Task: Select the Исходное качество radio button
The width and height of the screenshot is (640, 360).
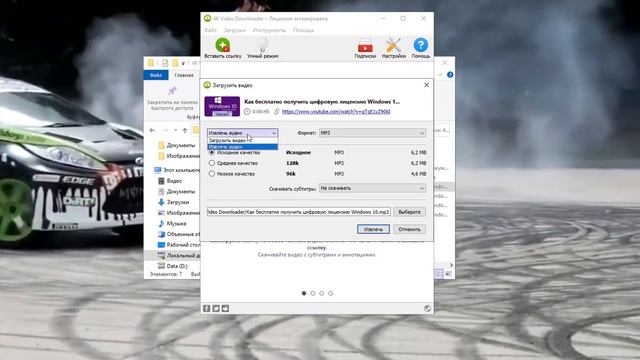Action: pyautogui.click(x=212, y=152)
